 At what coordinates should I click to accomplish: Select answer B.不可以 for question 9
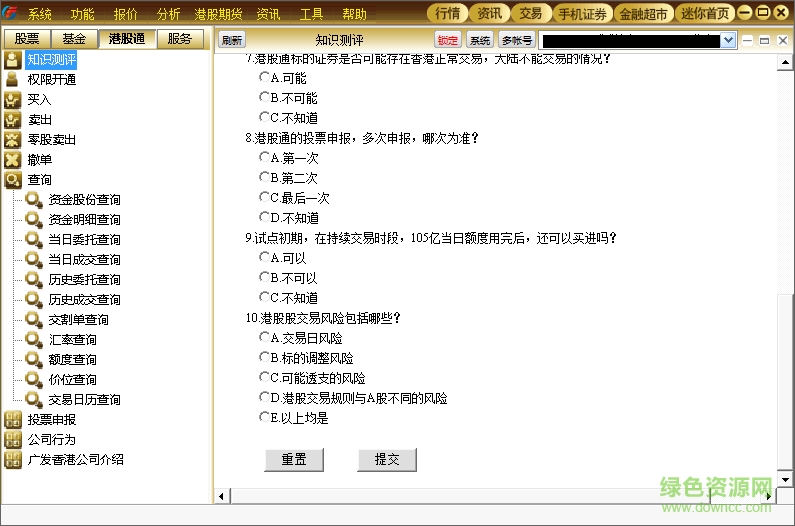[x=264, y=276]
